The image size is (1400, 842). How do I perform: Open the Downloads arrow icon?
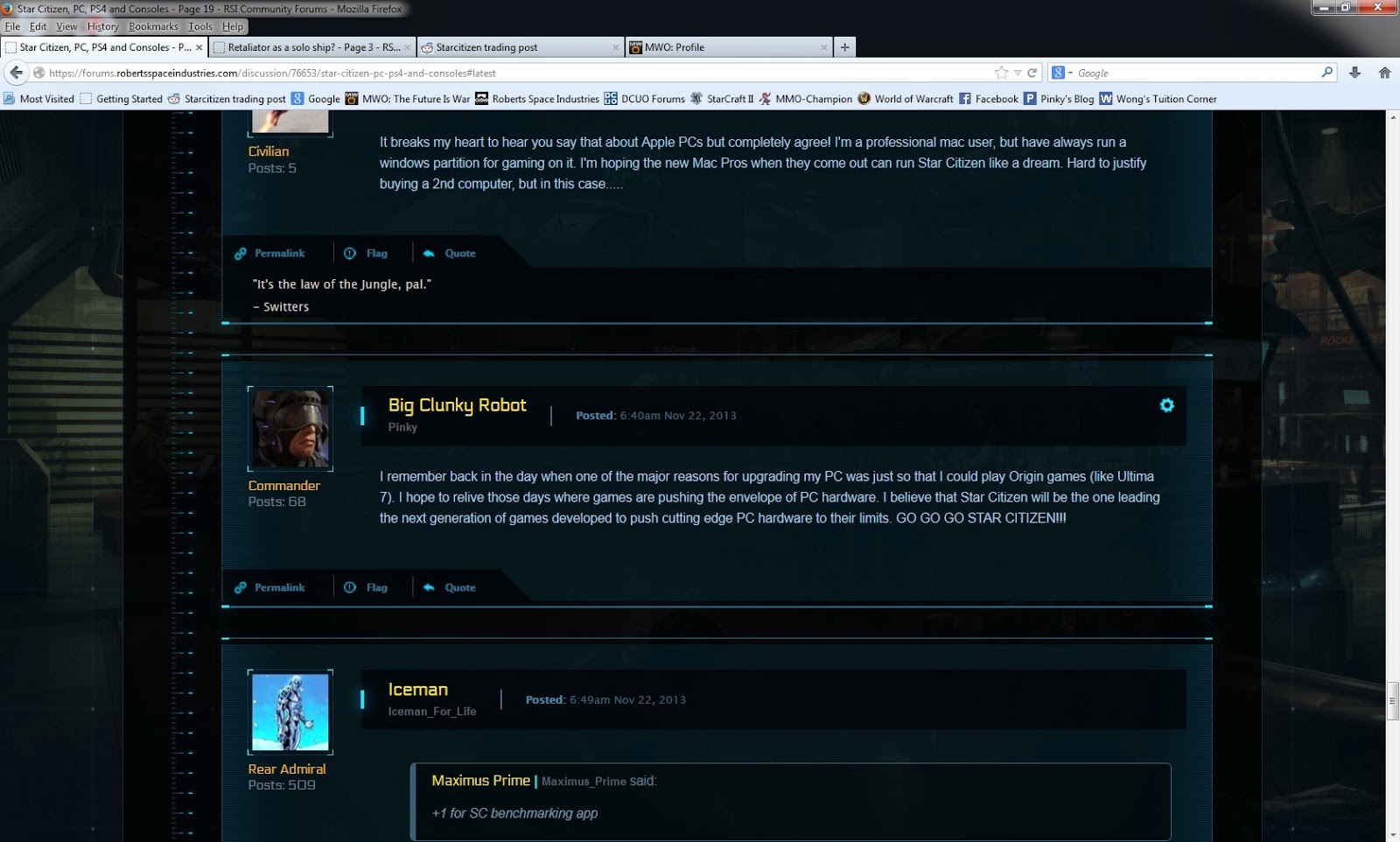coord(1354,73)
